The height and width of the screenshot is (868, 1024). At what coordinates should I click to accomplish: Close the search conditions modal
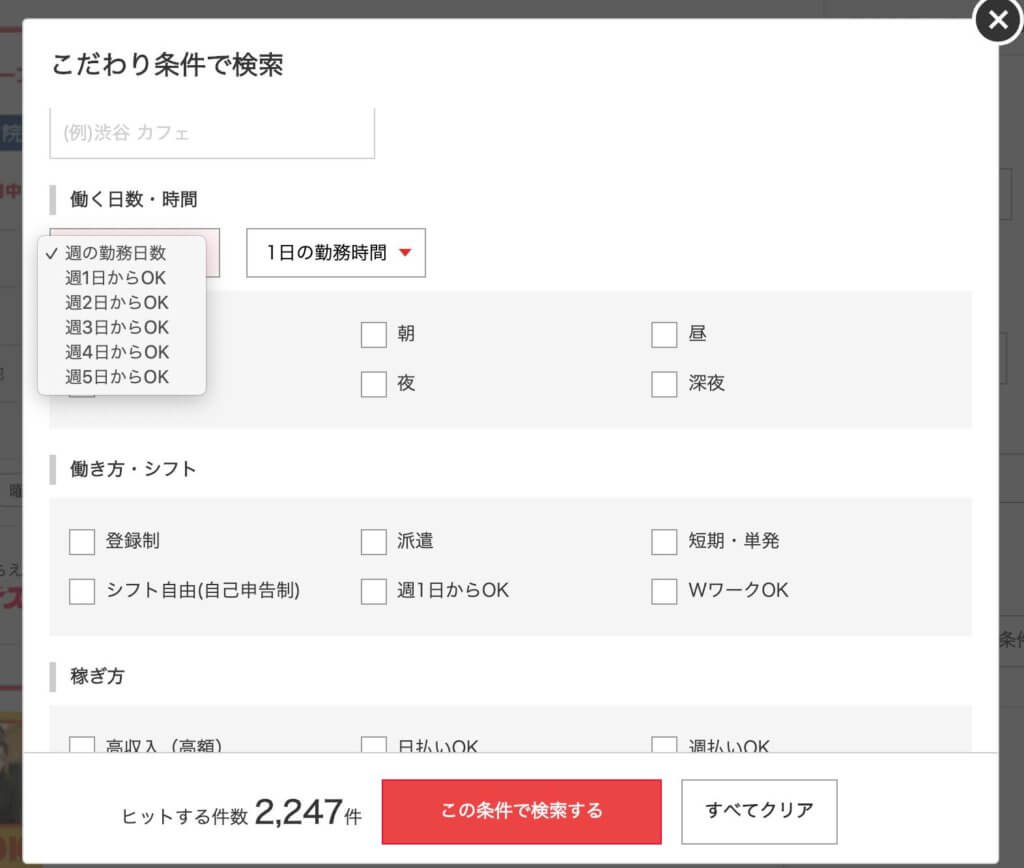[997, 21]
